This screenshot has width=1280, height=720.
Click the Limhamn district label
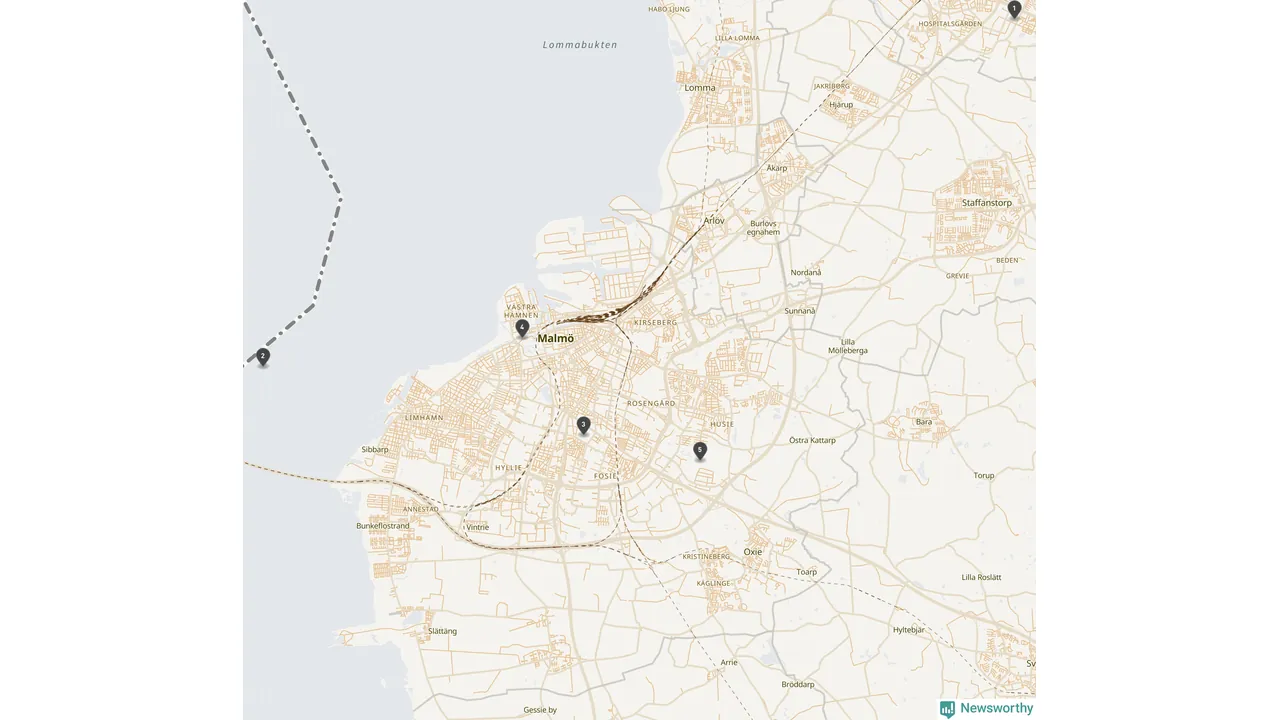[424, 418]
